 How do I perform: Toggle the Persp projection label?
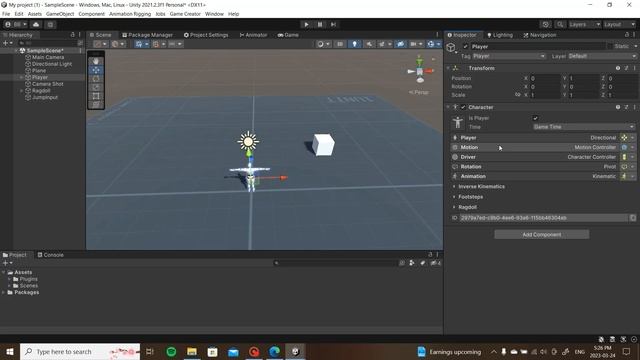coord(419,92)
